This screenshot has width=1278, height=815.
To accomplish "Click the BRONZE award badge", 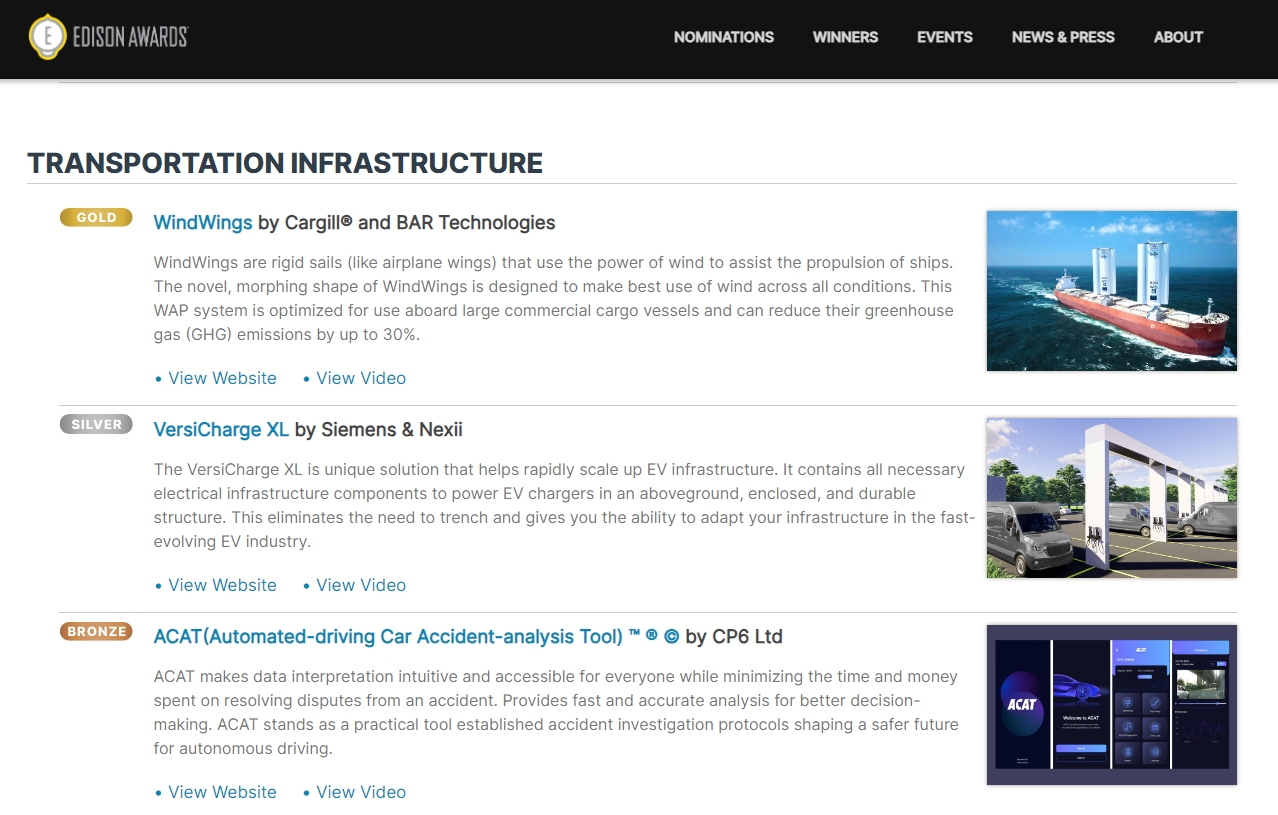I will point(96,631).
